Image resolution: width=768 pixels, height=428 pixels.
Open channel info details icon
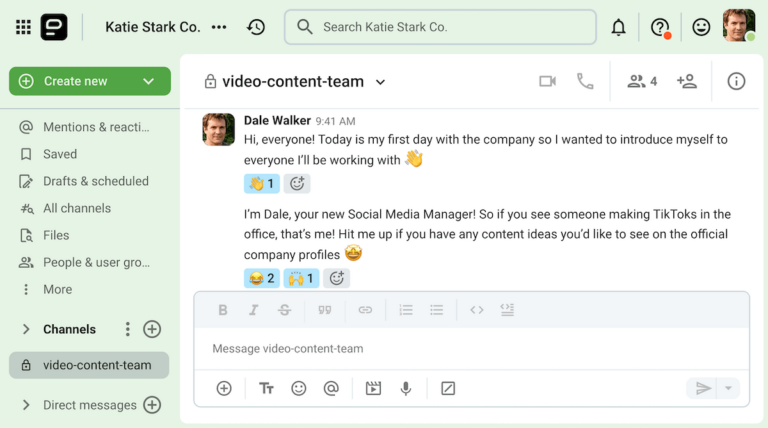tap(736, 81)
